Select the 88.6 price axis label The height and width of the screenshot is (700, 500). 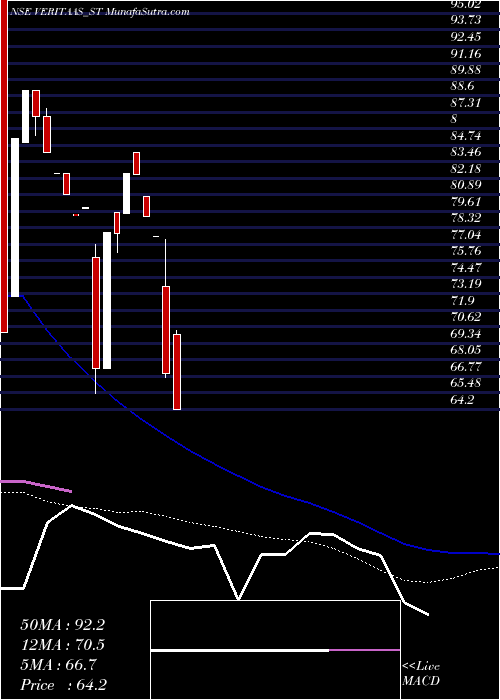(x=462, y=87)
